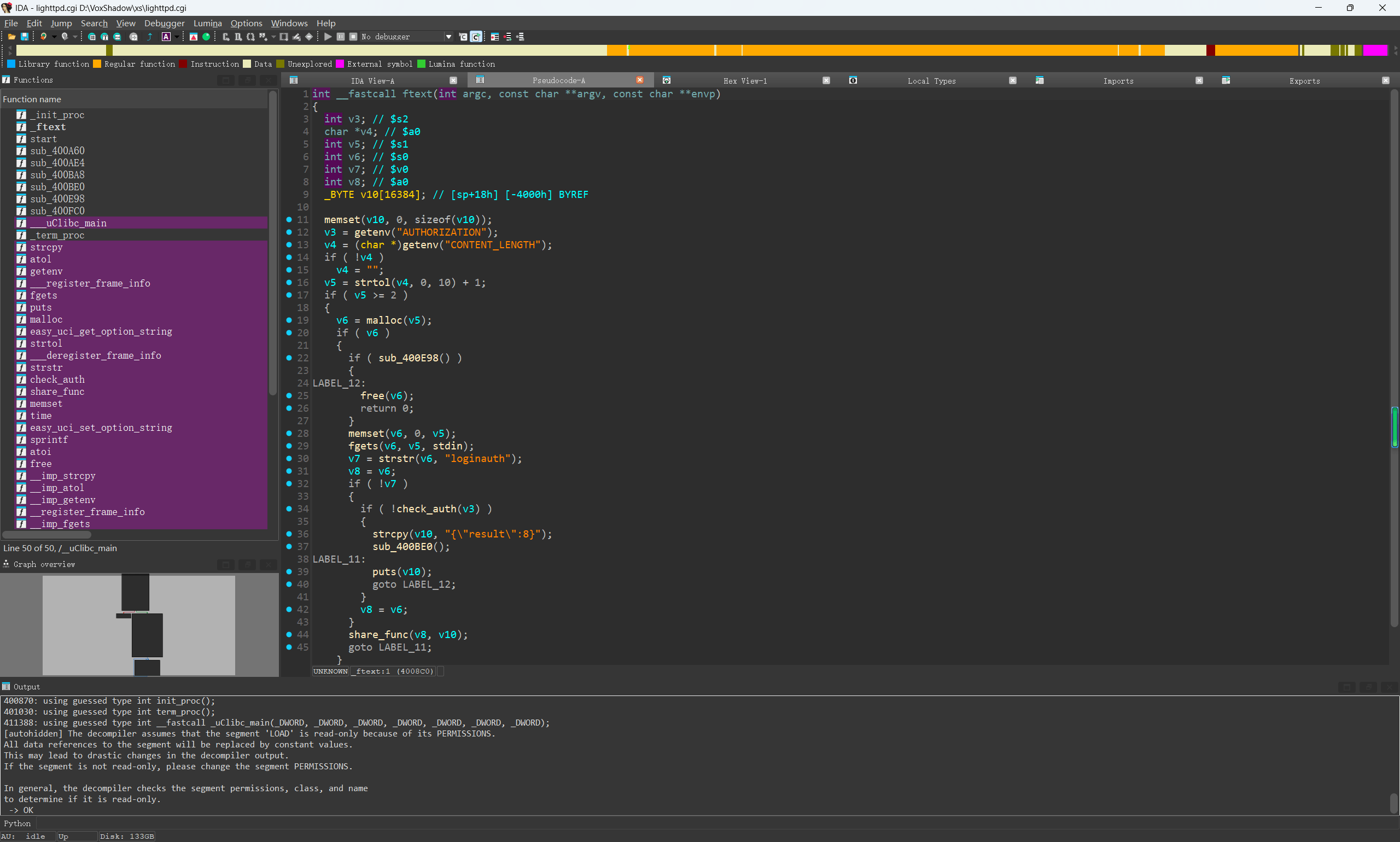Click the Open file toolbar icon
1400x842 pixels.
coord(11,37)
